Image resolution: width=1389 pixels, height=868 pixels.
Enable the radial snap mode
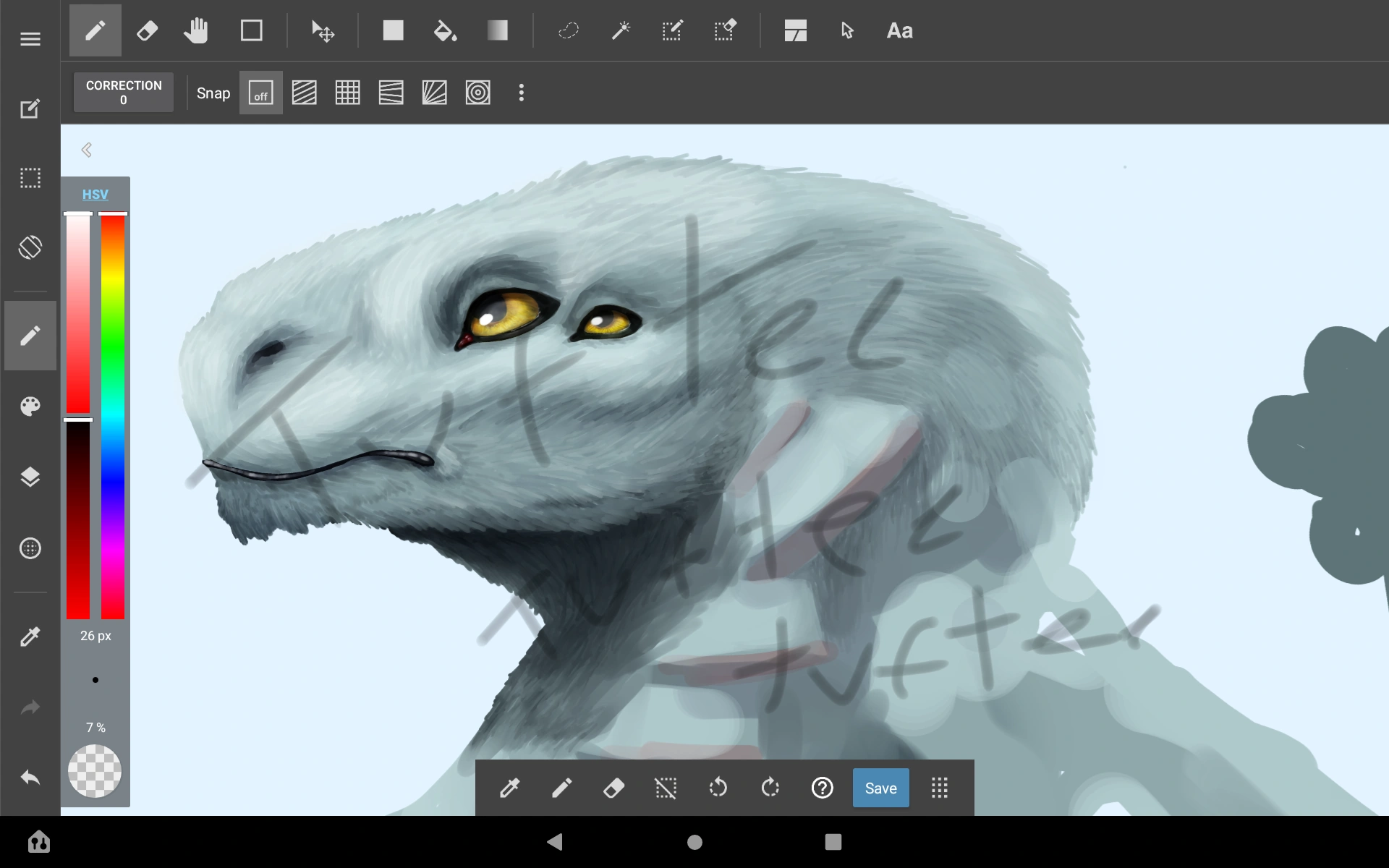[478, 93]
